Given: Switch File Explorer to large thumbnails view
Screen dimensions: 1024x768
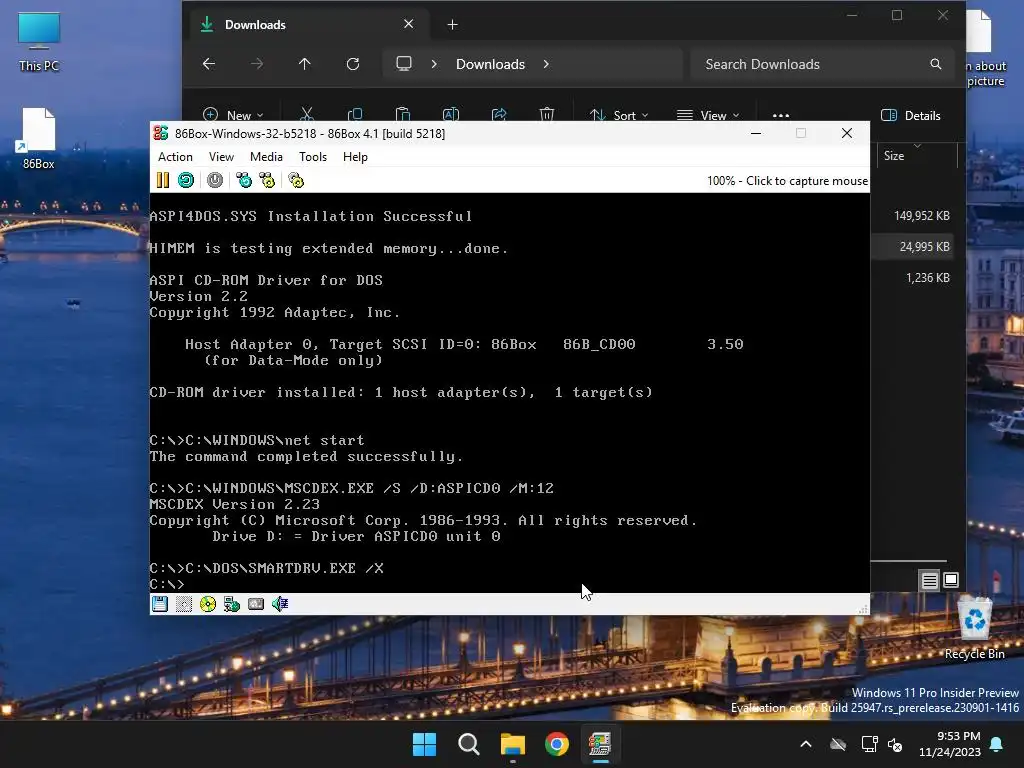Looking at the screenshot, I should point(951,580).
